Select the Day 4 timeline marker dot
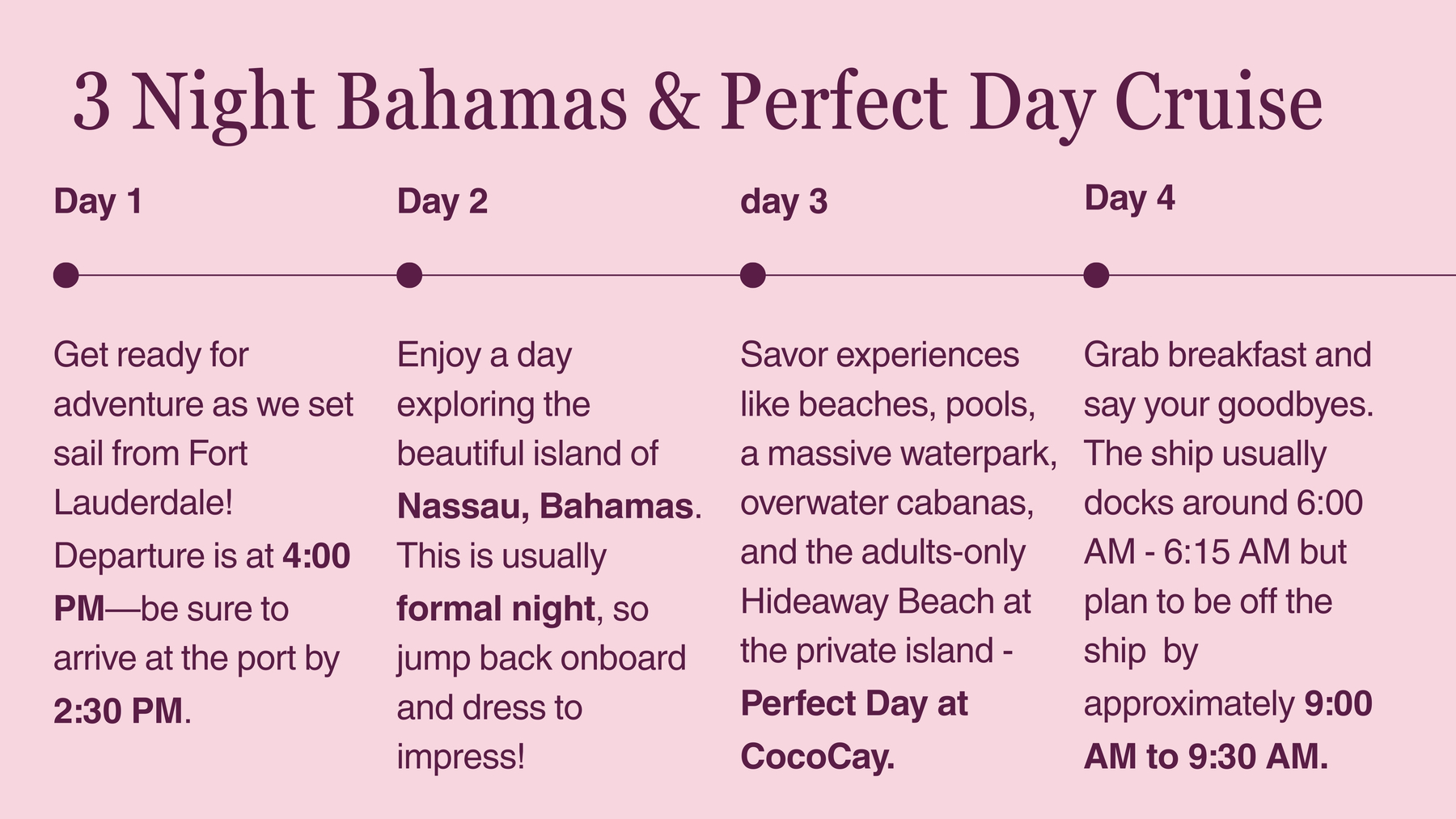Viewport: 1456px width, 819px height. [1096, 275]
